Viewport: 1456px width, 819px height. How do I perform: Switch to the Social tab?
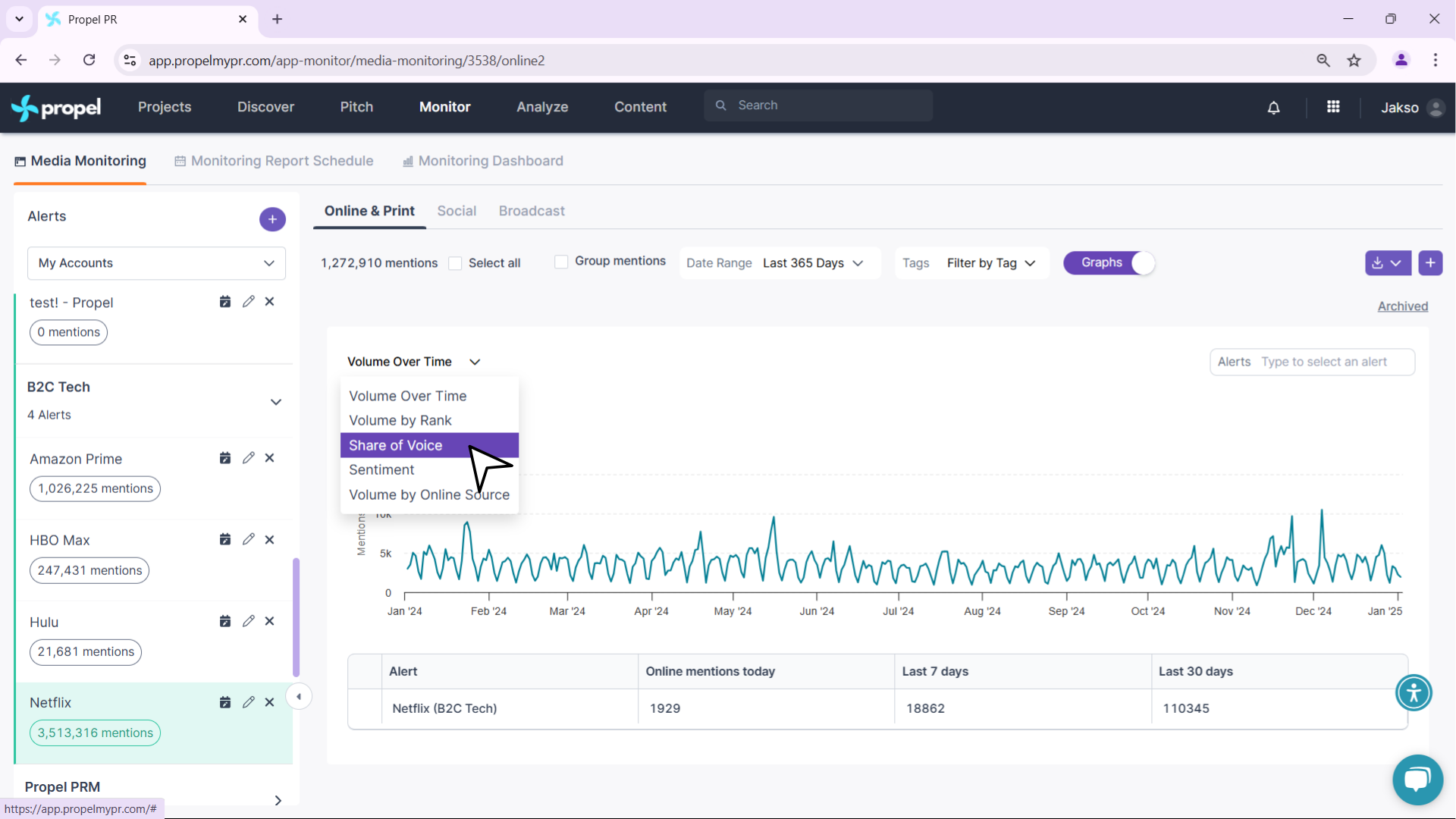(x=457, y=211)
